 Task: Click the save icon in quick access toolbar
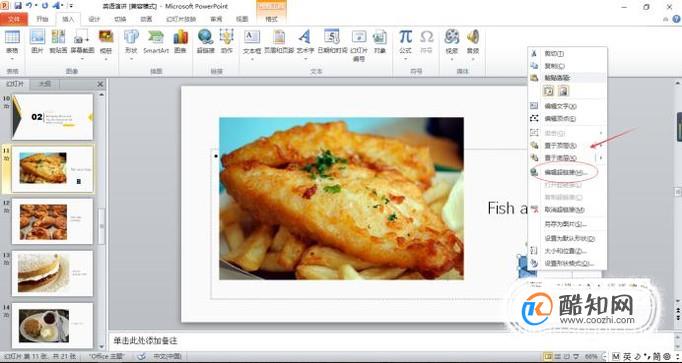(18, 6)
